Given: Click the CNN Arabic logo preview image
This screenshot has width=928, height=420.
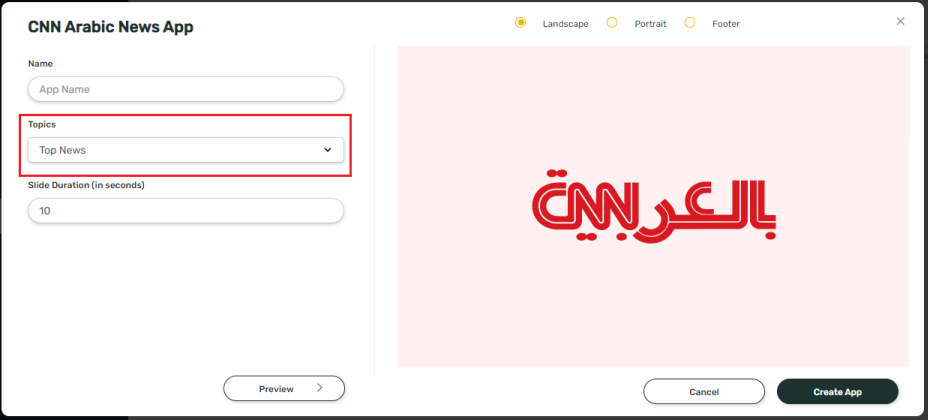Looking at the screenshot, I should point(653,206).
